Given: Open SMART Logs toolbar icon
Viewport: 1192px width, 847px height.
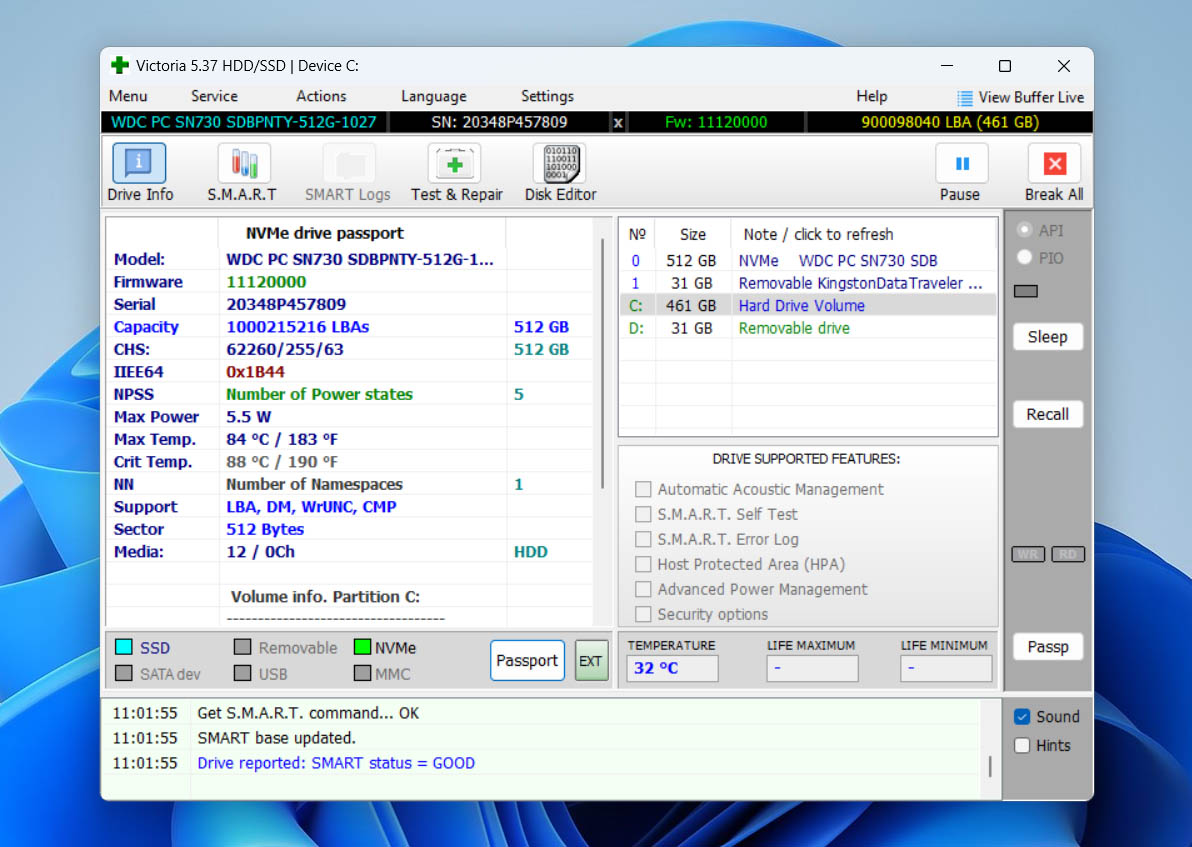Looking at the screenshot, I should click(x=349, y=164).
